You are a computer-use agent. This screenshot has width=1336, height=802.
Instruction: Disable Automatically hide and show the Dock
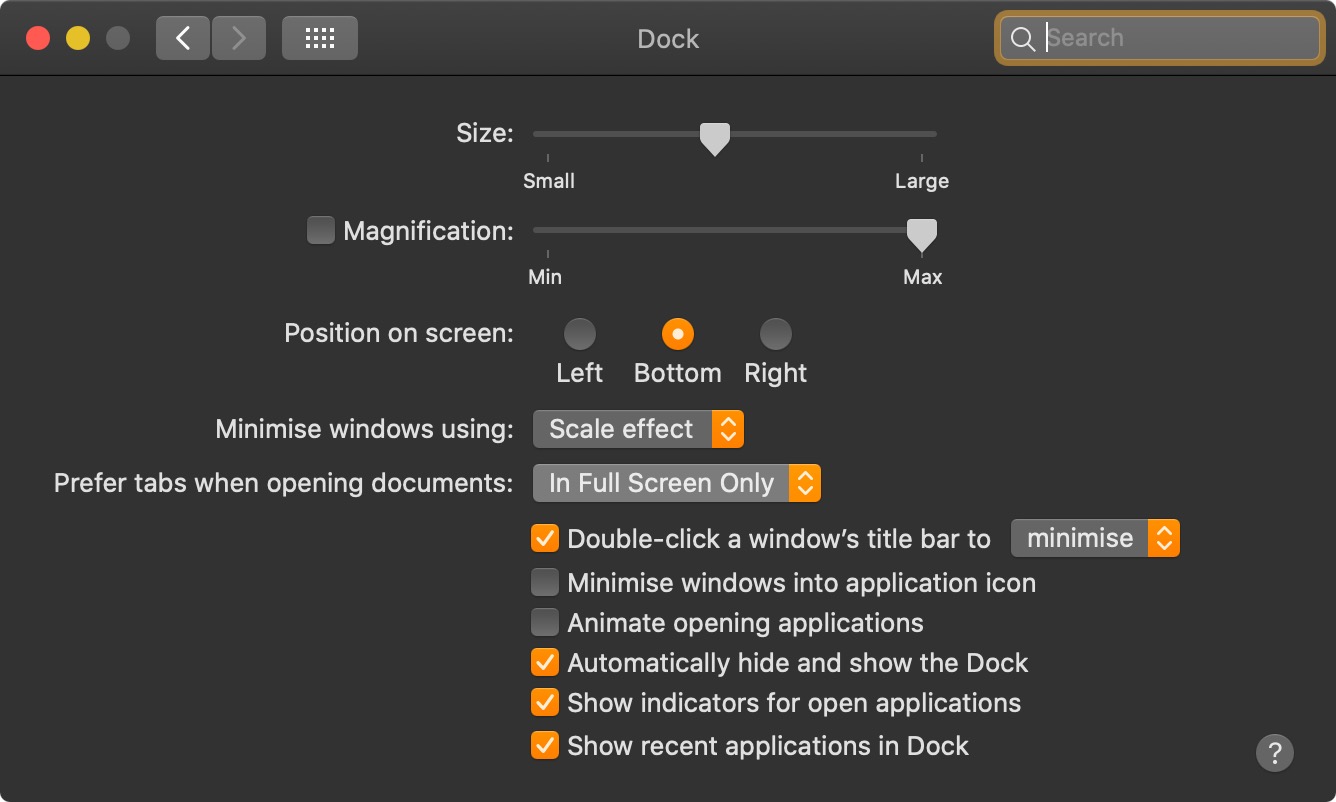pos(544,662)
